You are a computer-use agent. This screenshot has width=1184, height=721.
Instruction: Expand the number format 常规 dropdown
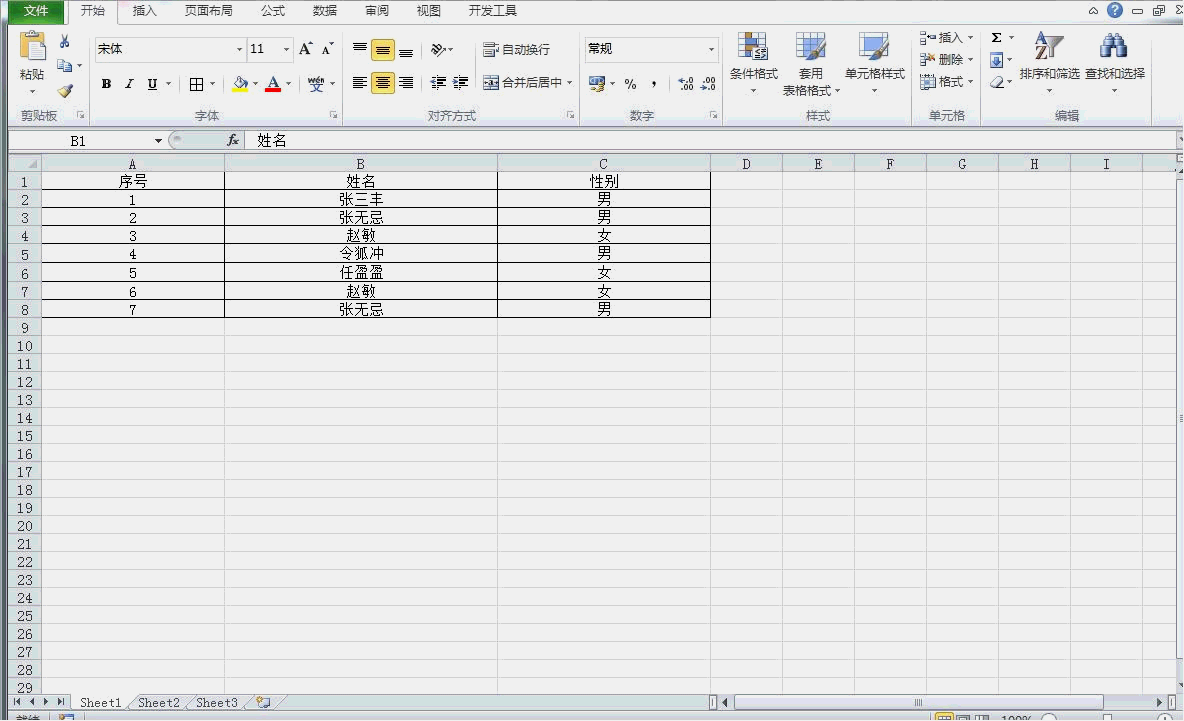tap(711, 50)
